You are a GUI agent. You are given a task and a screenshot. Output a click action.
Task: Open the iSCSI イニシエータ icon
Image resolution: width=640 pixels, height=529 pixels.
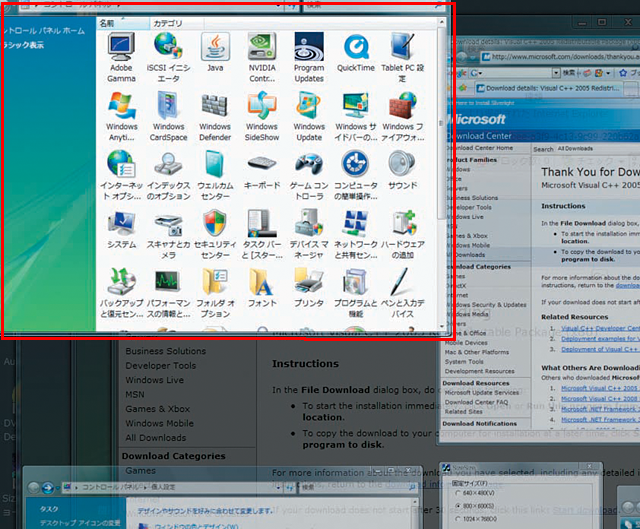pos(168,58)
